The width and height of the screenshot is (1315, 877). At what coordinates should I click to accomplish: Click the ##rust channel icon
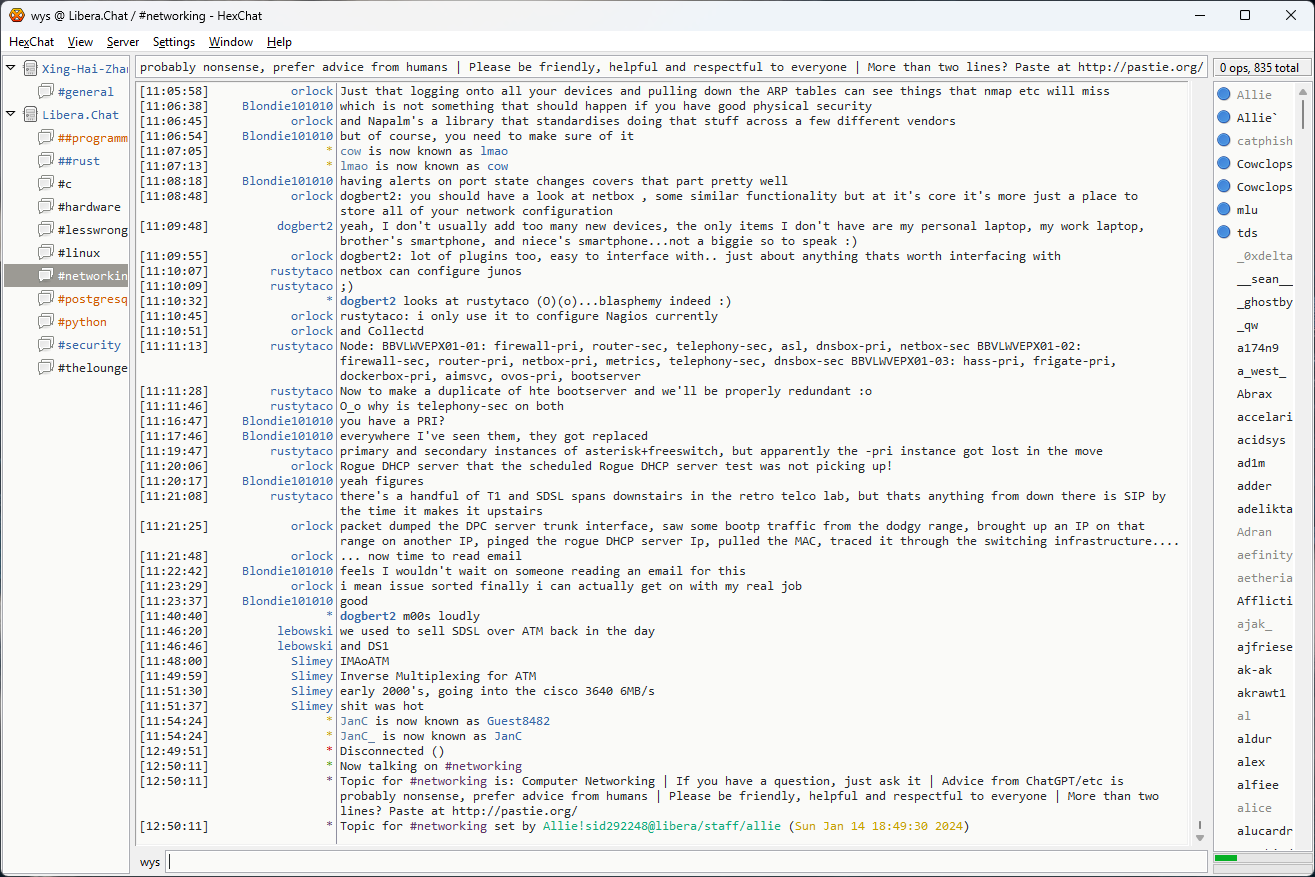point(46,161)
